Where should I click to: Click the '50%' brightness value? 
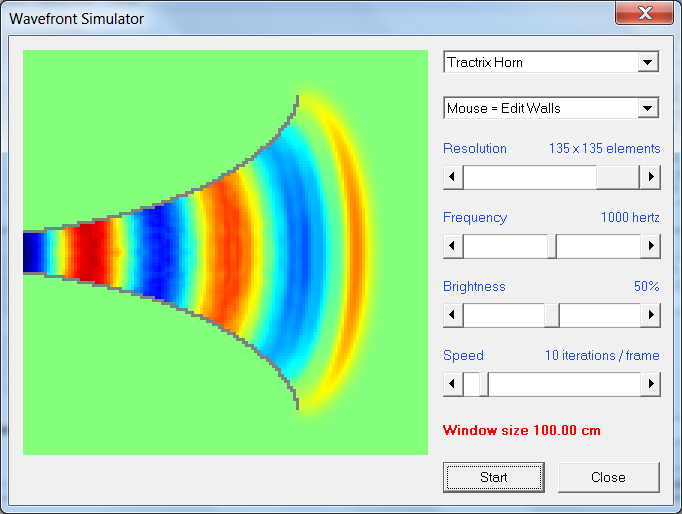point(647,287)
